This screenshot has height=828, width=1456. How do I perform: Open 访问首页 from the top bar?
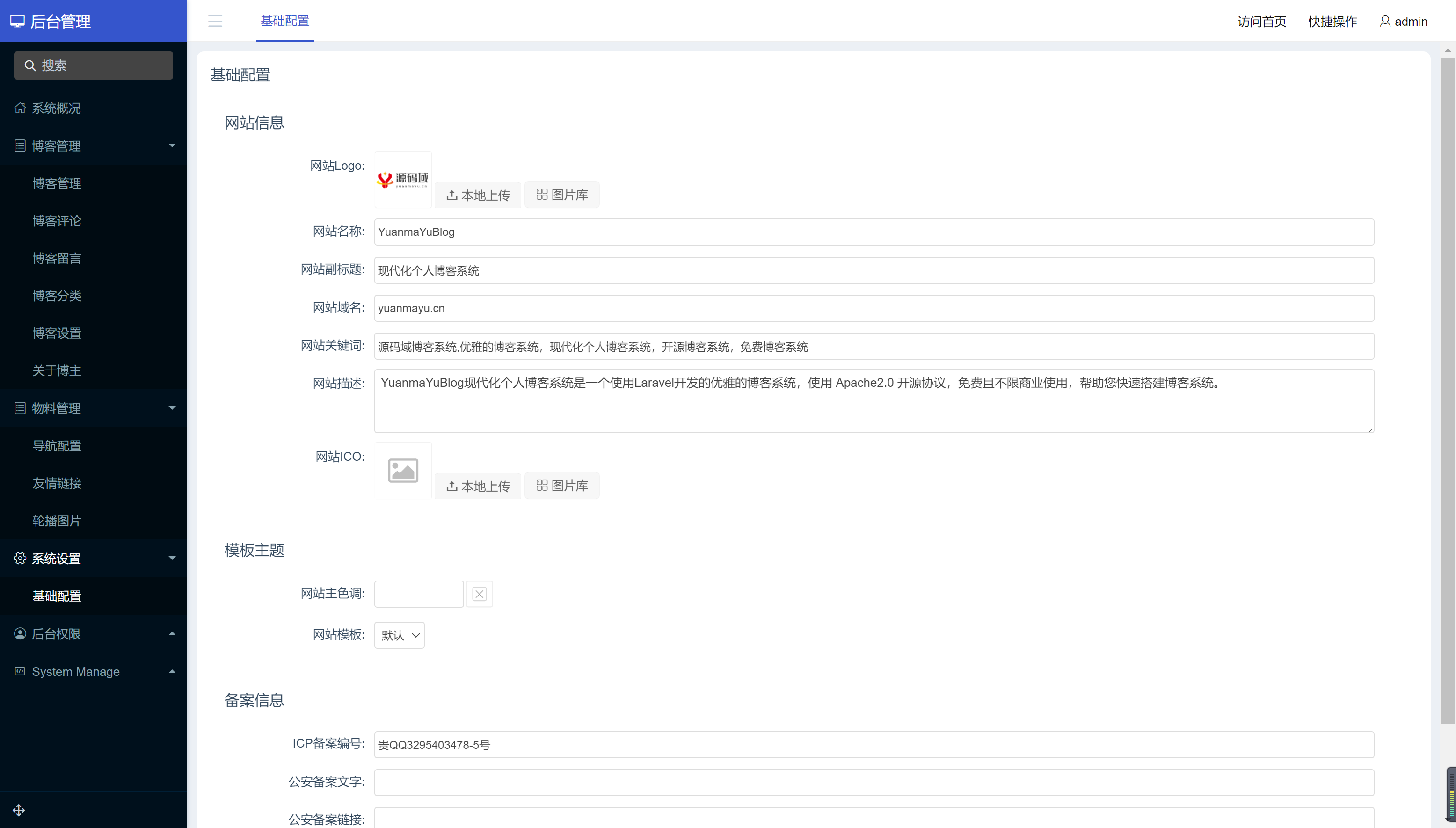(1261, 21)
